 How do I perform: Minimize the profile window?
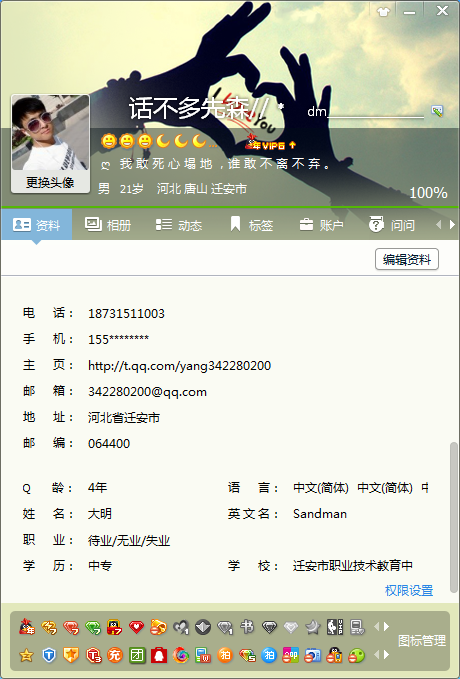(x=409, y=12)
